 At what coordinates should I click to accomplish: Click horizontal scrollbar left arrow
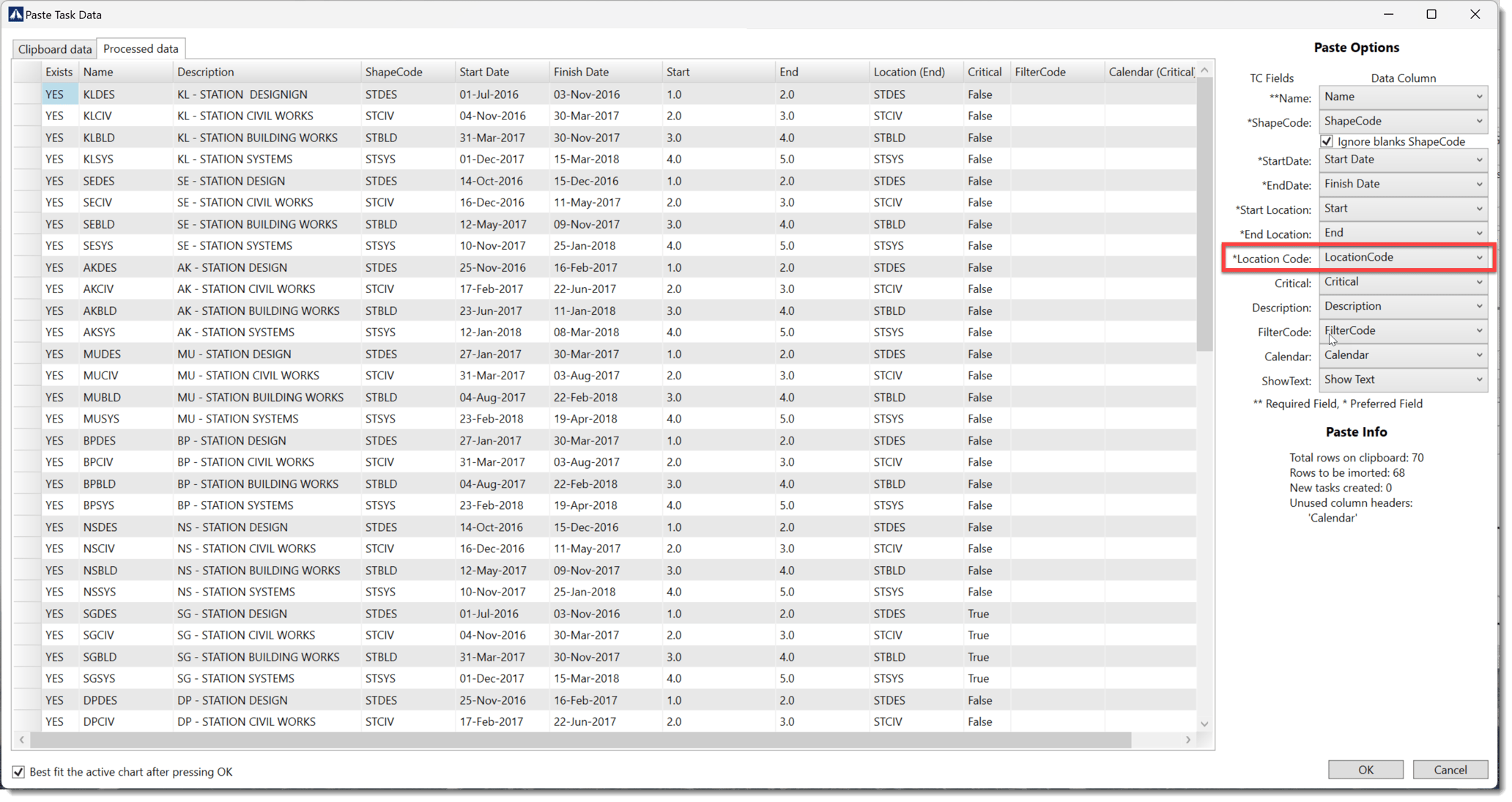(x=22, y=740)
